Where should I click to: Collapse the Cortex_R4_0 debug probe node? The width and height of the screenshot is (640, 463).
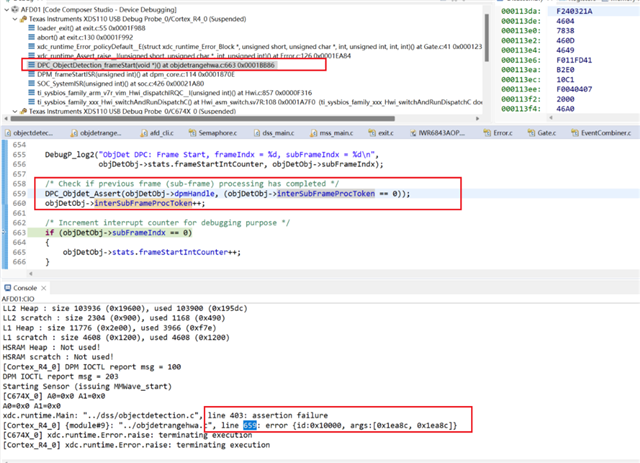coord(15,19)
